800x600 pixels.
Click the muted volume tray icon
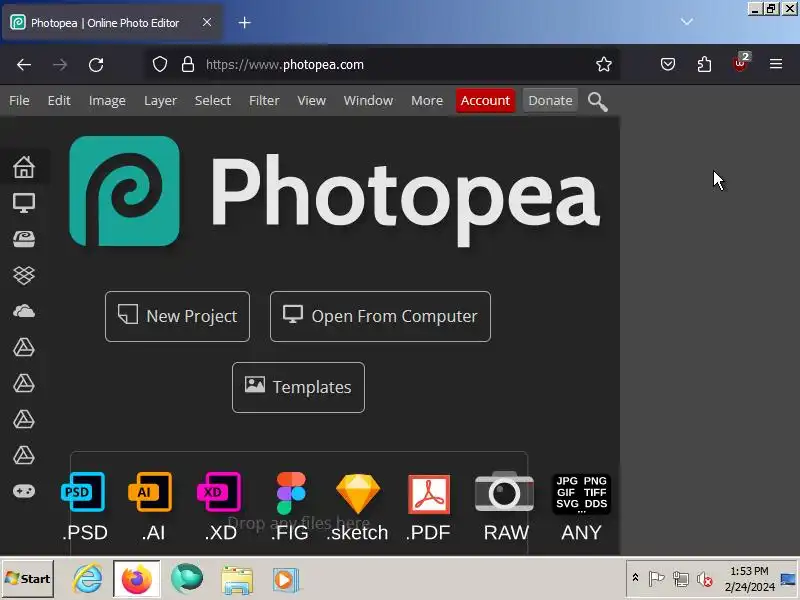click(x=705, y=579)
